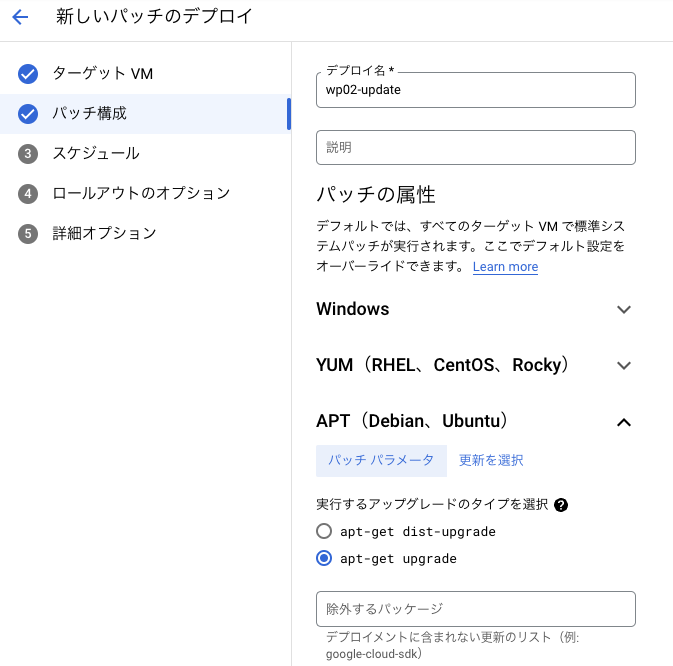Select apt-get upgrade radio button
The height and width of the screenshot is (666, 673).
(324, 559)
